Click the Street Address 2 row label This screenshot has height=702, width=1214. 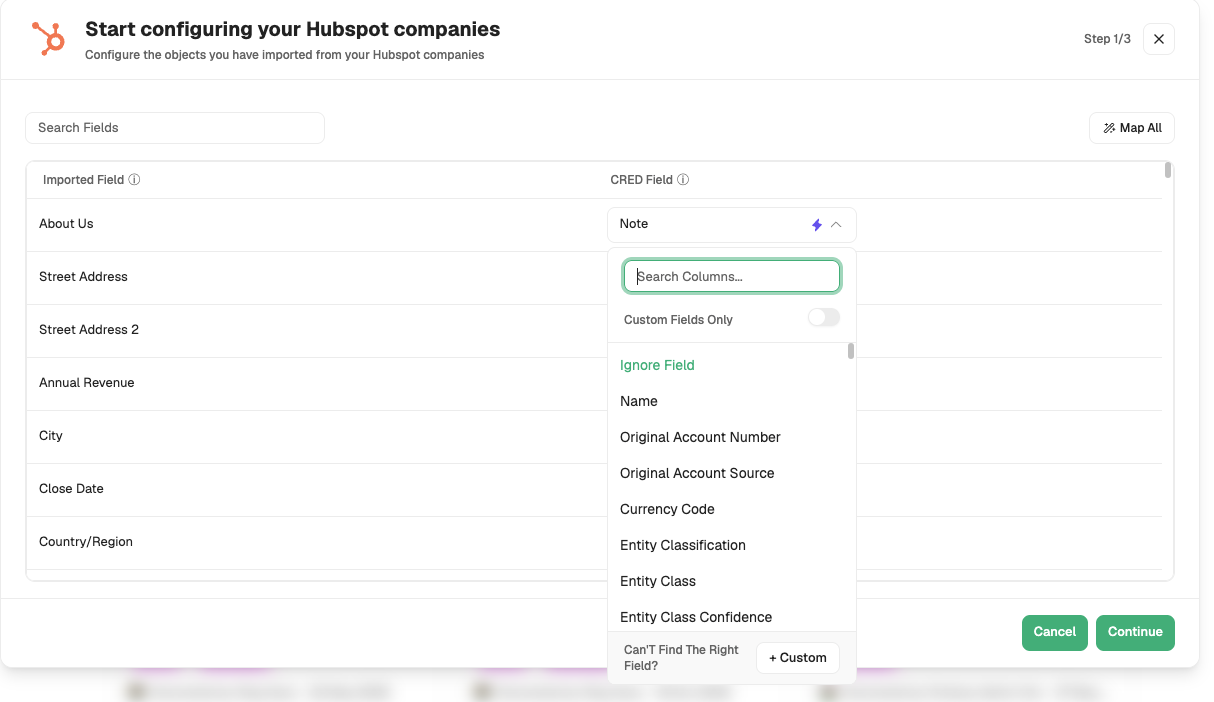pyautogui.click(x=89, y=330)
